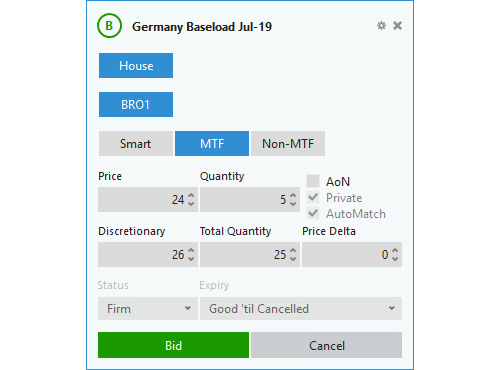
Task: Increase Total Quantity with up arrow
Action: [x=293, y=251]
